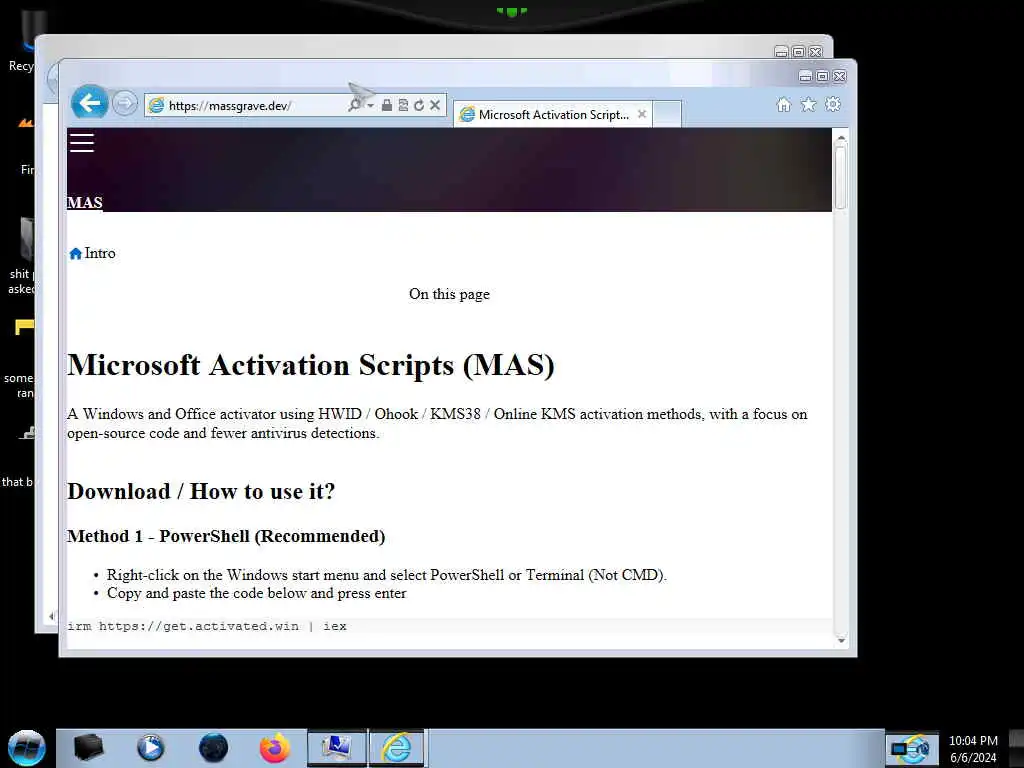Click the 'Download / How to use it?' heading
The height and width of the screenshot is (768, 1024).
point(201,491)
